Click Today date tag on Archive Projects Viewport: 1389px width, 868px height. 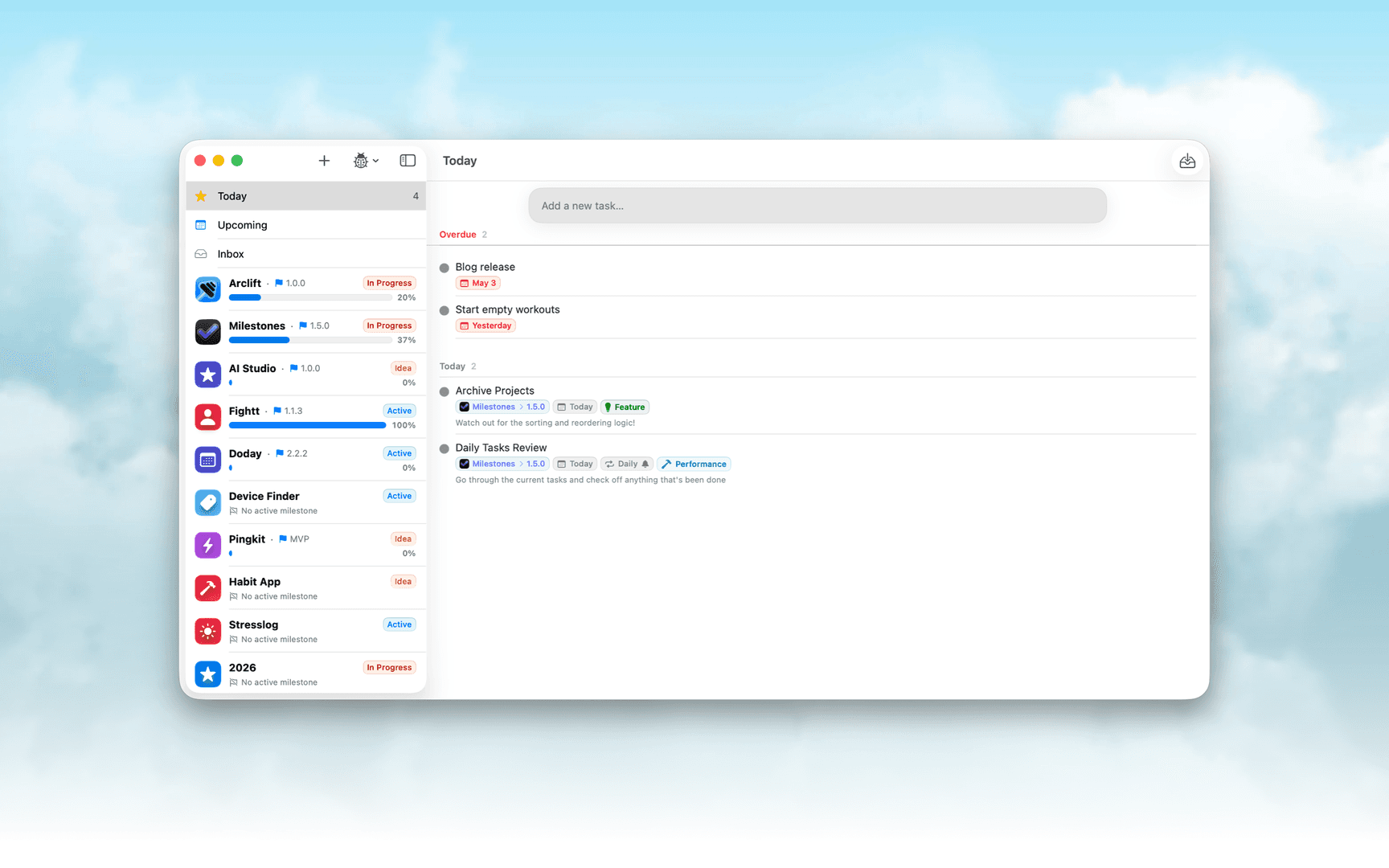coord(575,407)
